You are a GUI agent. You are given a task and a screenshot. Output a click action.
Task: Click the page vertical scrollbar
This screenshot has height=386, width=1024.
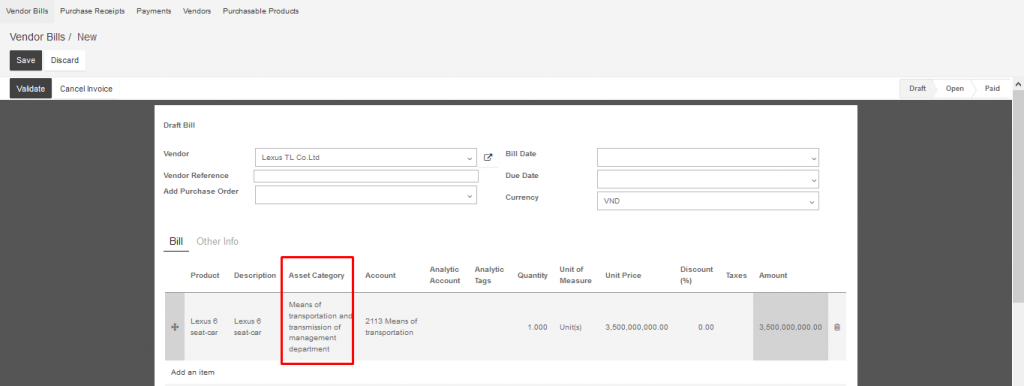[x=1018, y=196]
